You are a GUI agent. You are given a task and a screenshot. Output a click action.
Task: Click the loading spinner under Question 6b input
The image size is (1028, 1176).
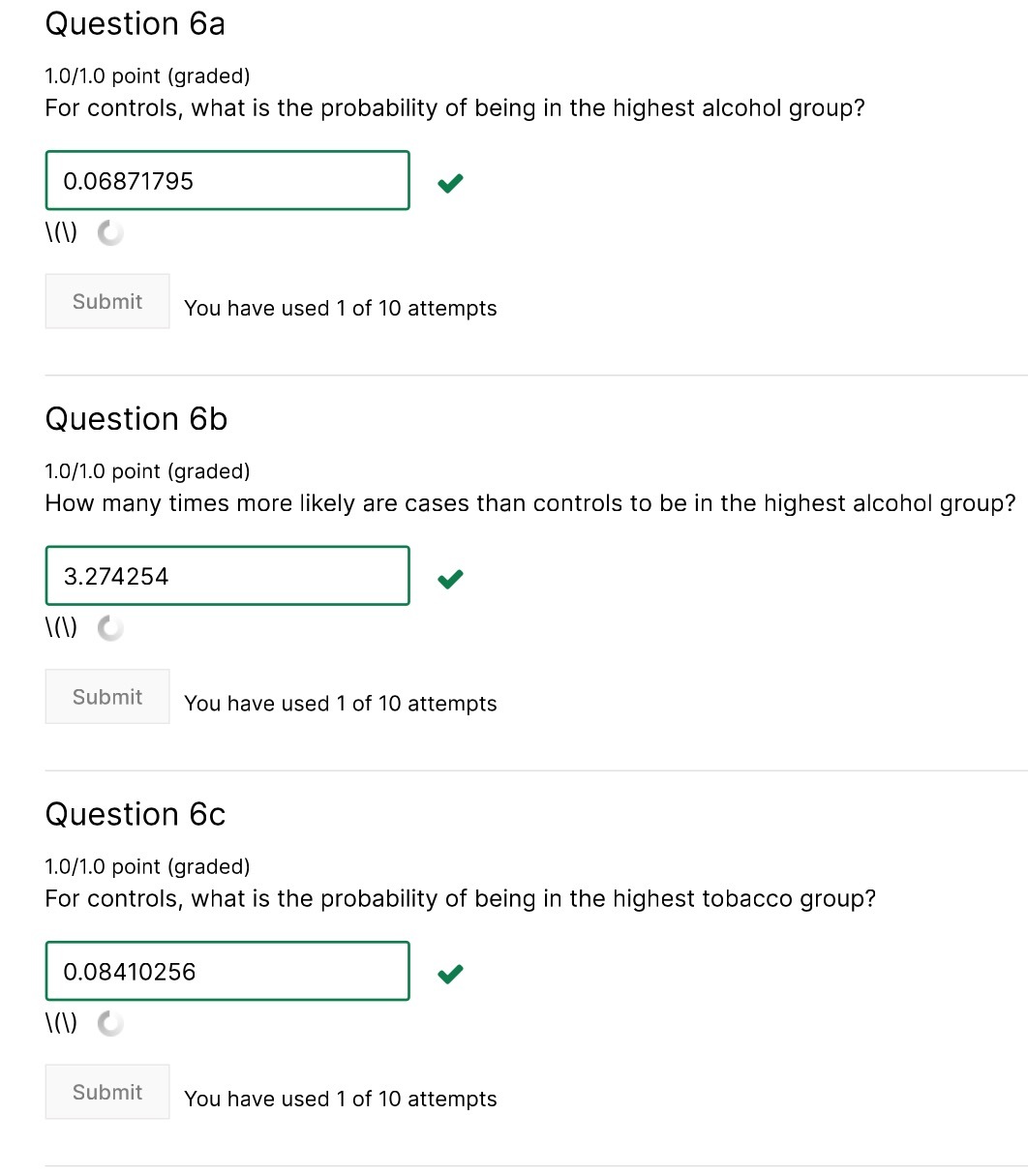tap(109, 627)
